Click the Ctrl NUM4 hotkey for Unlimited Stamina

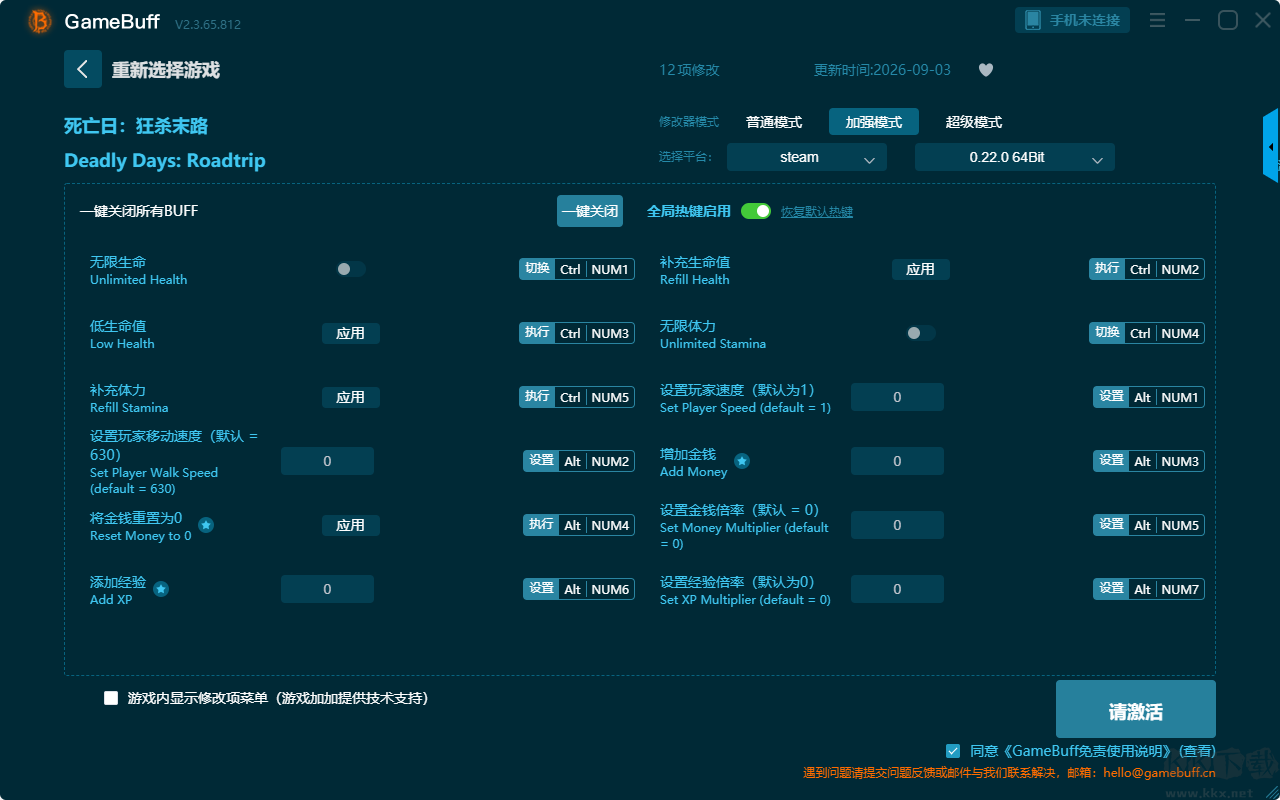(x=1147, y=333)
